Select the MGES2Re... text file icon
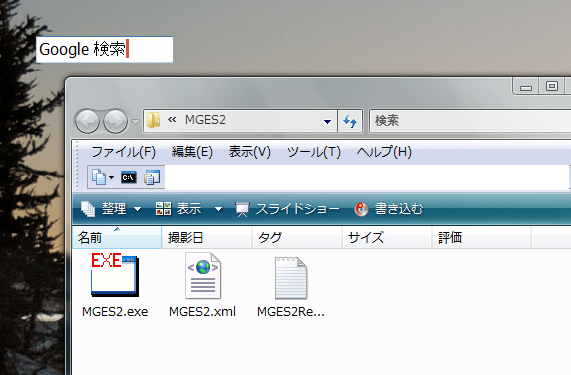Image resolution: width=571 pixels, height=375 pixels. click(291, 278)
